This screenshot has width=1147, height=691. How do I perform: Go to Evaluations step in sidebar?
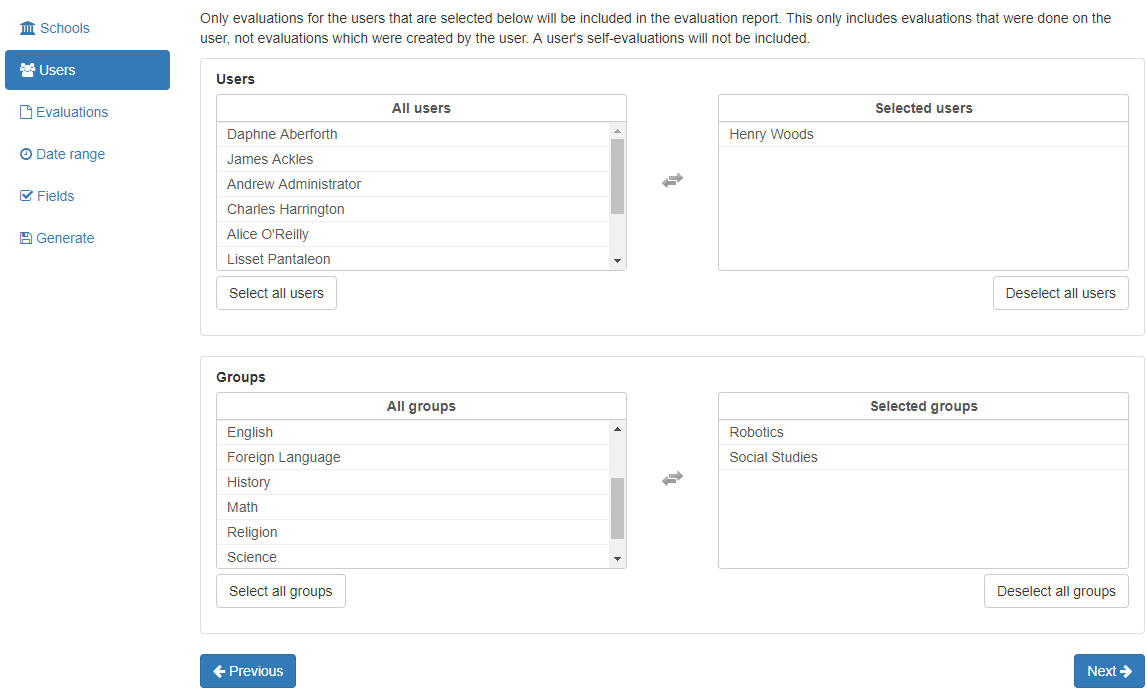[64, 112]
